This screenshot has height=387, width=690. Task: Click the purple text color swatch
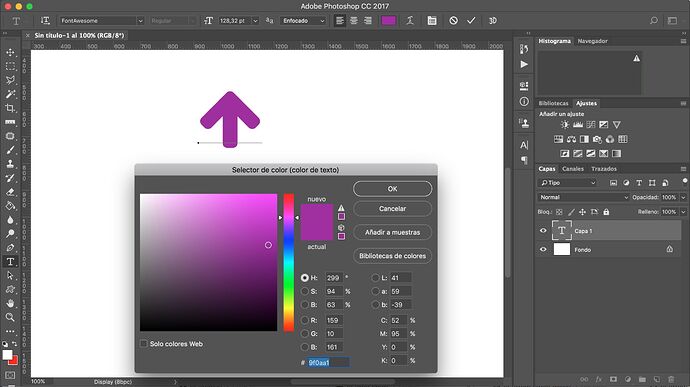coord(388,21)
